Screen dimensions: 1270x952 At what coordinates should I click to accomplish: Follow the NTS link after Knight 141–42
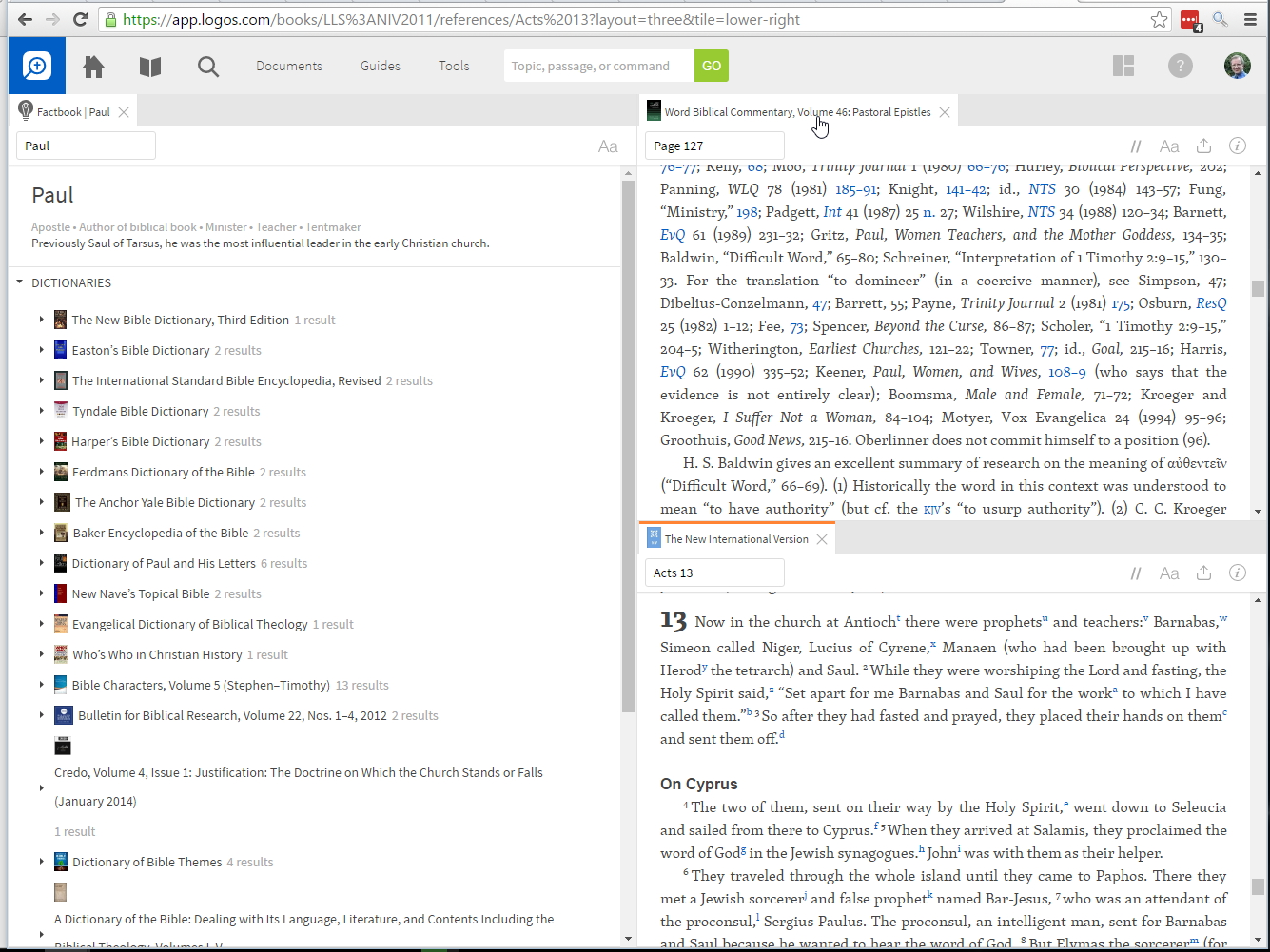[1042, 189]
